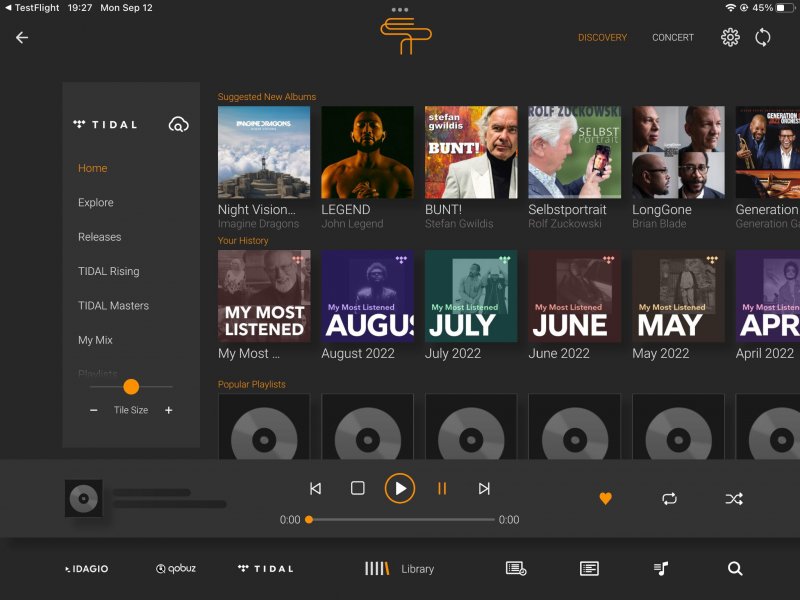Toggle repeat mode

pyautogui.click(x=669, y=498)
